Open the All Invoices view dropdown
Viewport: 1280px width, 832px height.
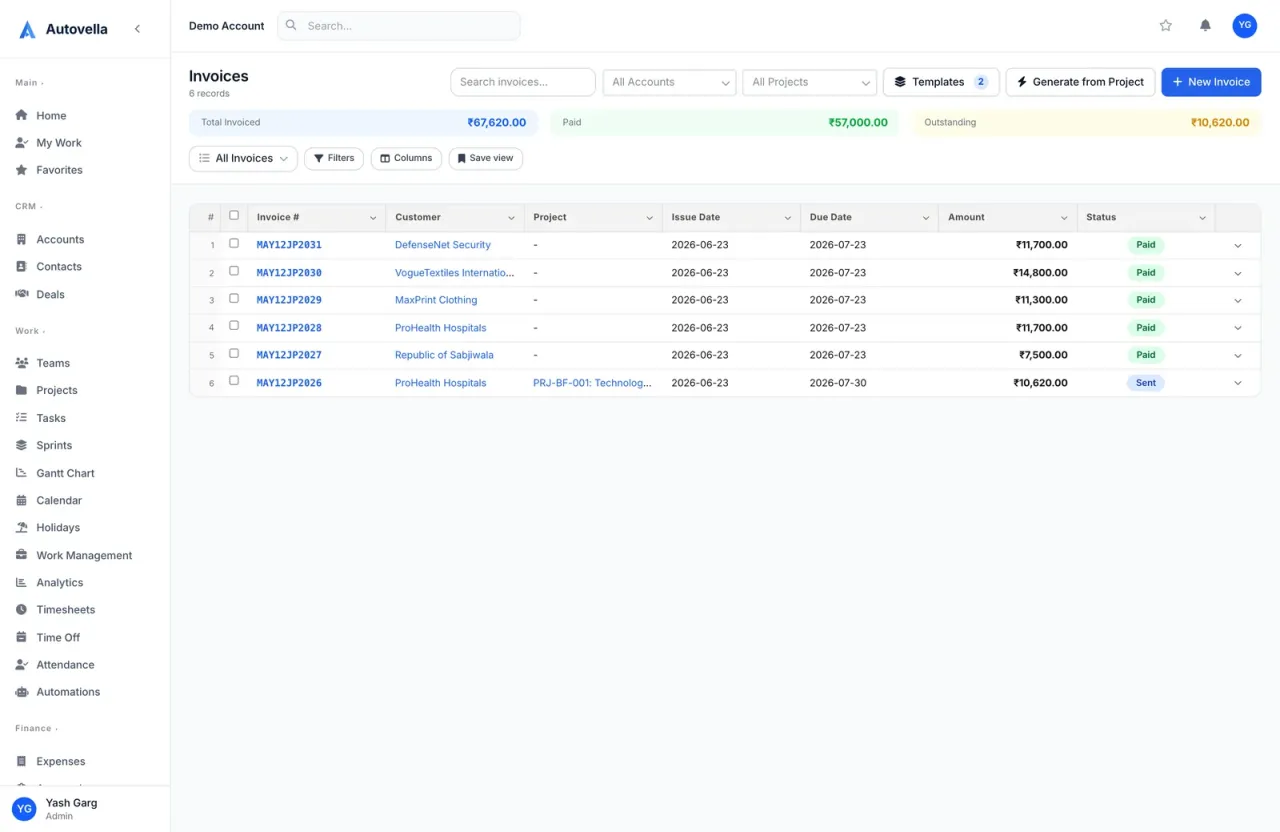[x=243, y=158]
